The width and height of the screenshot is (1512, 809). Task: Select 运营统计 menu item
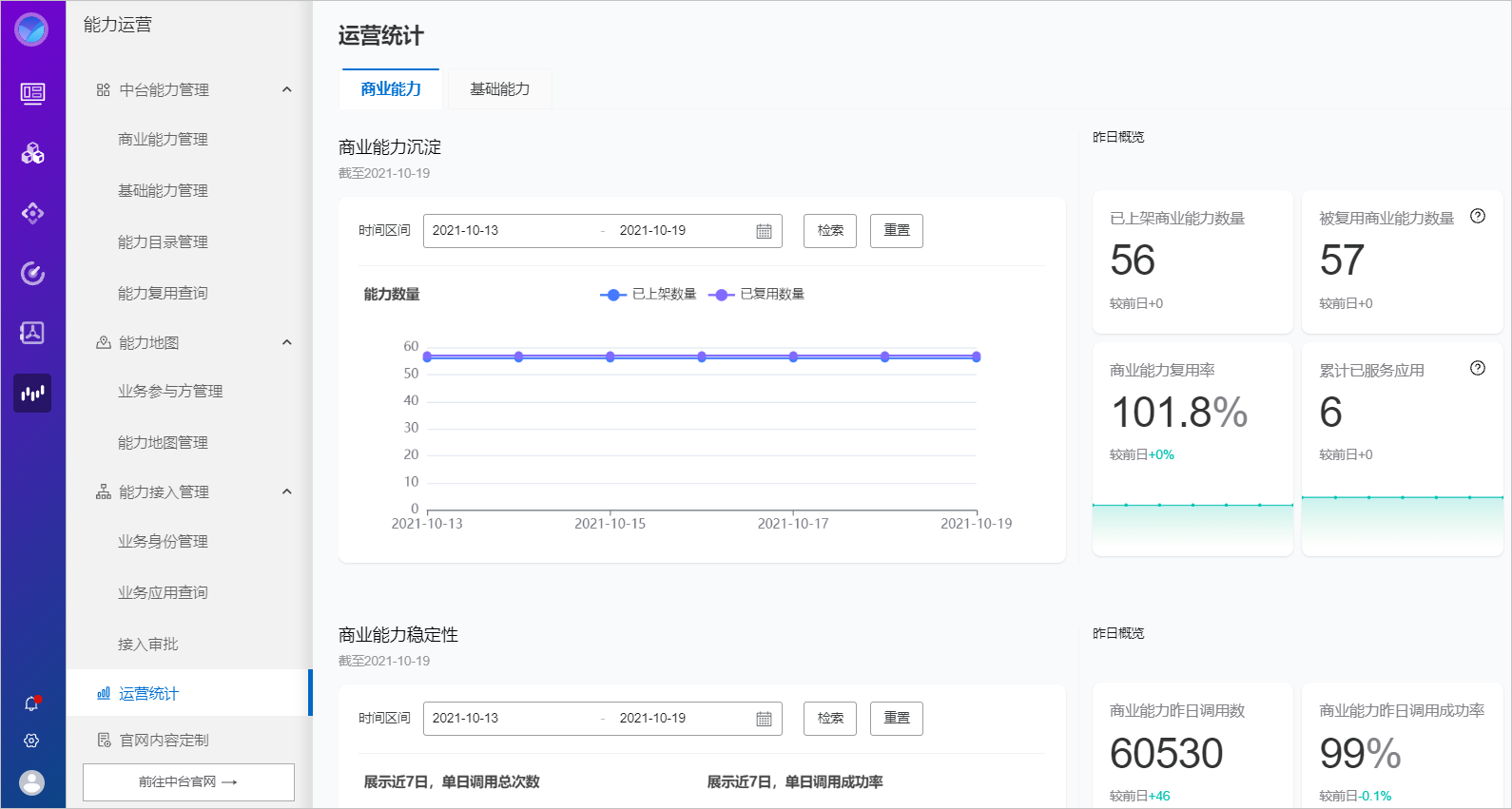click(x=189, y=693)
